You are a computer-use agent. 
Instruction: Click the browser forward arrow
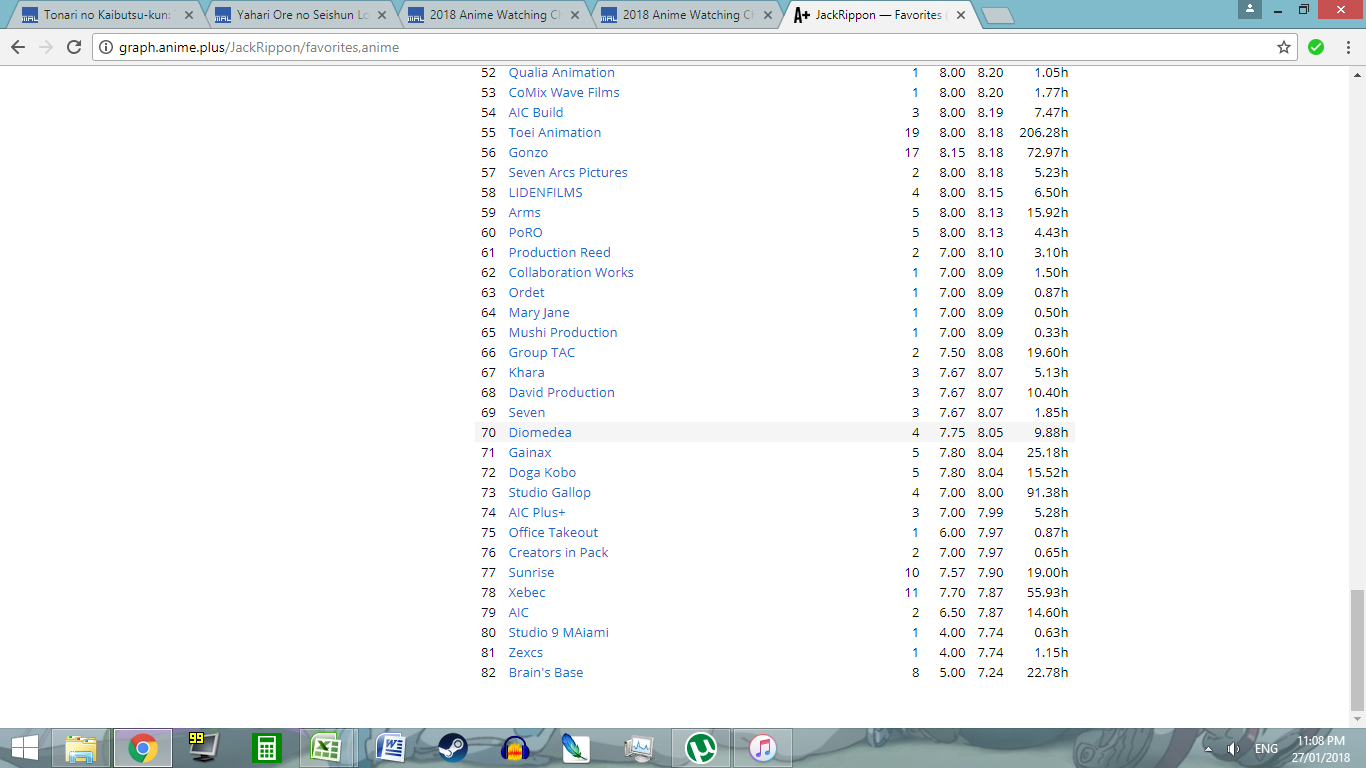(46, 47)
